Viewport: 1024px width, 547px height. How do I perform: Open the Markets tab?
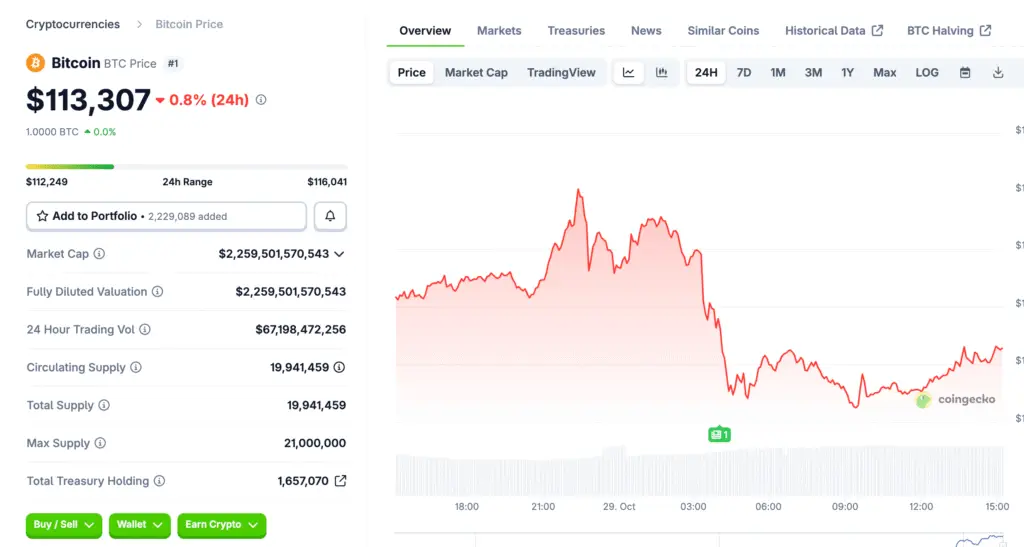click(499, 31)
